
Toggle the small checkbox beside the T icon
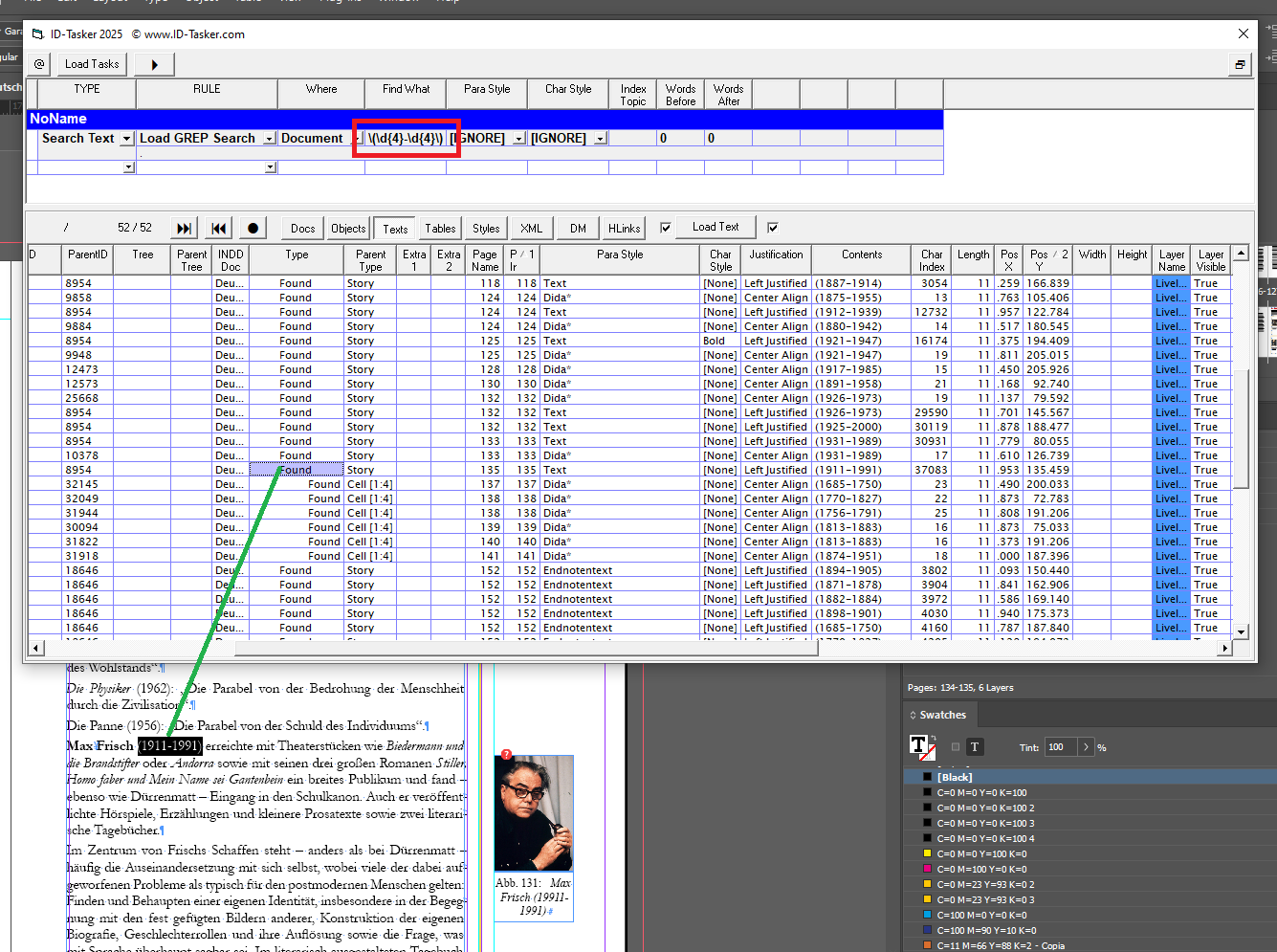point(954,748)
